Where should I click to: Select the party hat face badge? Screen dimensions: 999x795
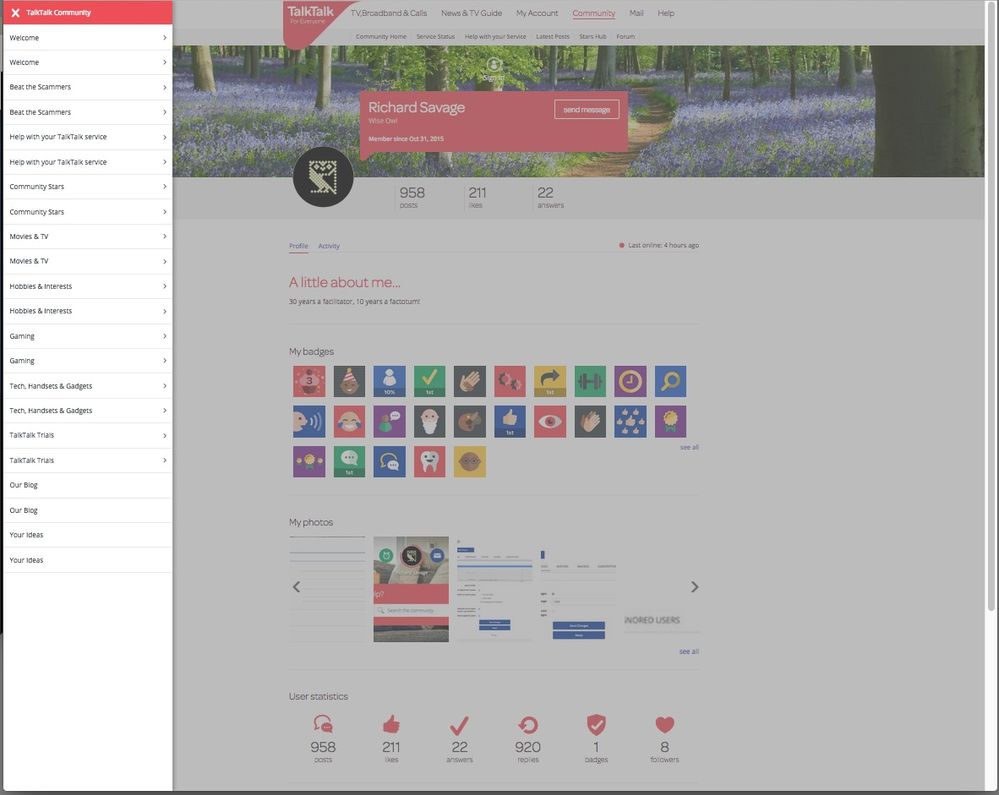click(x=349, y=381)
